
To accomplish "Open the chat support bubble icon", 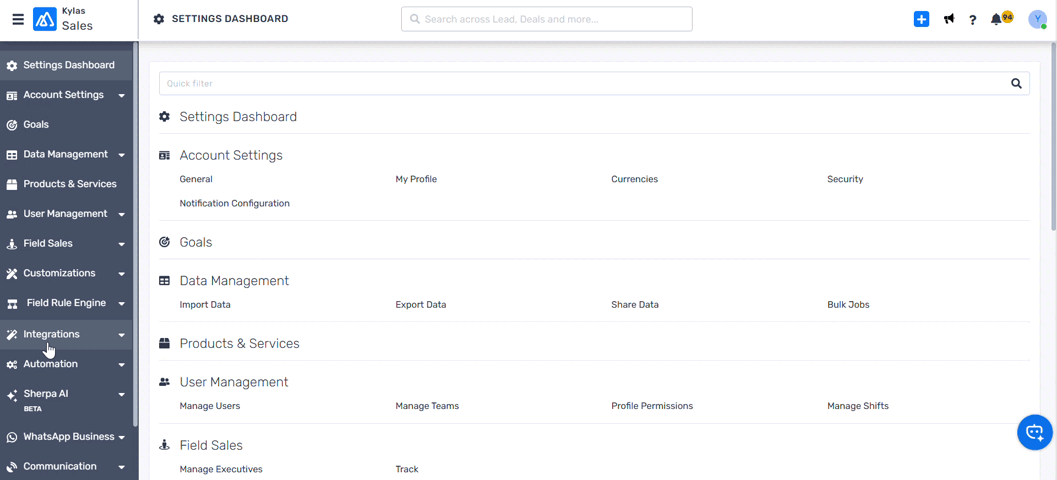I will click(1034, 433).
